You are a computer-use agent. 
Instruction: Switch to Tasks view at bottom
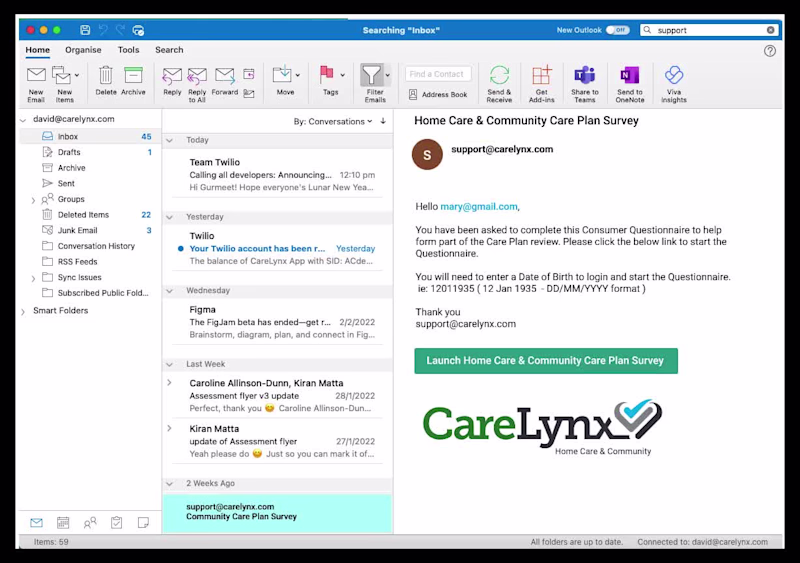point(116,523)
